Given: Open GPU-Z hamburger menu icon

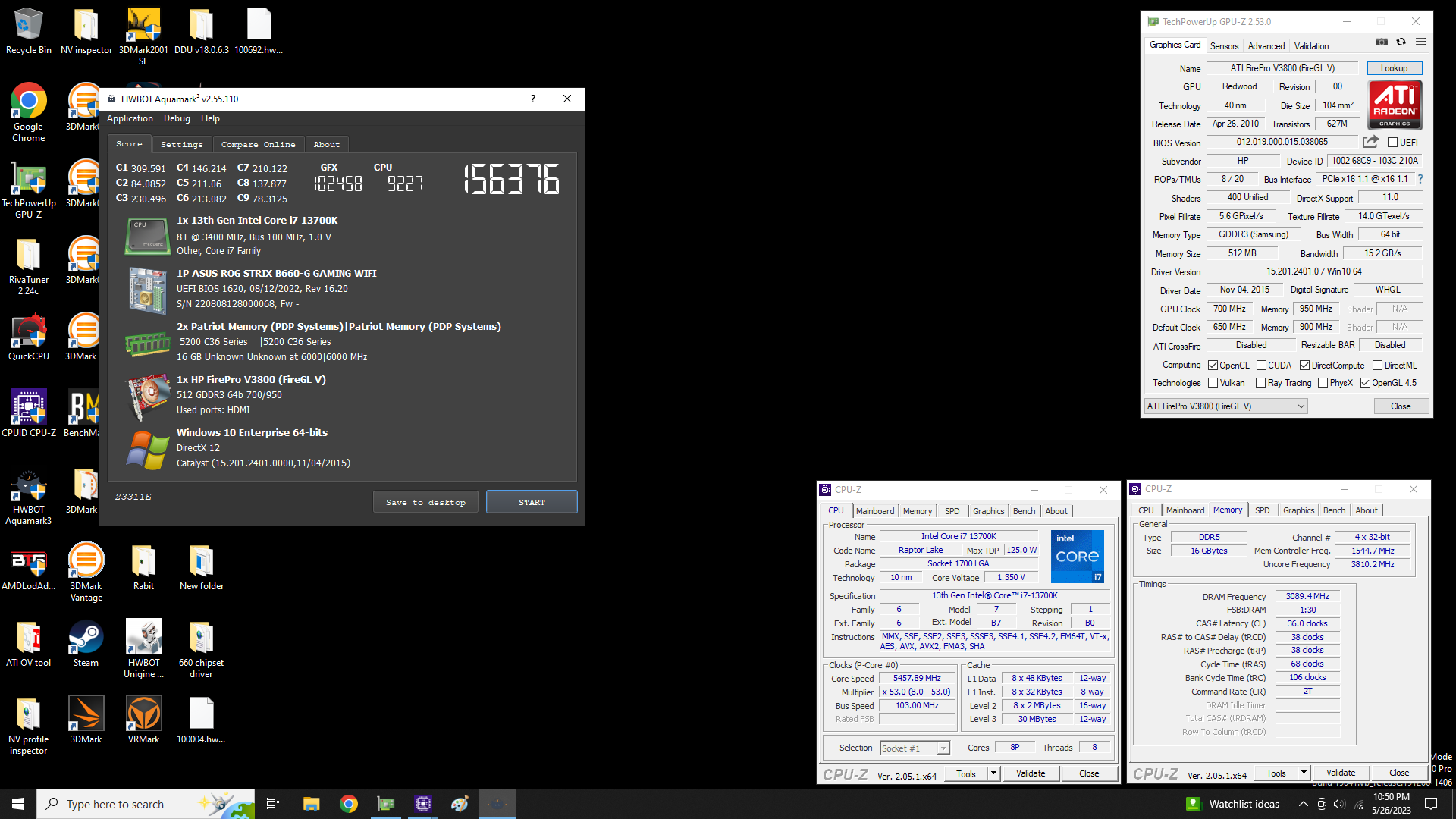Looking at the screenshot, I should 1420,42.
